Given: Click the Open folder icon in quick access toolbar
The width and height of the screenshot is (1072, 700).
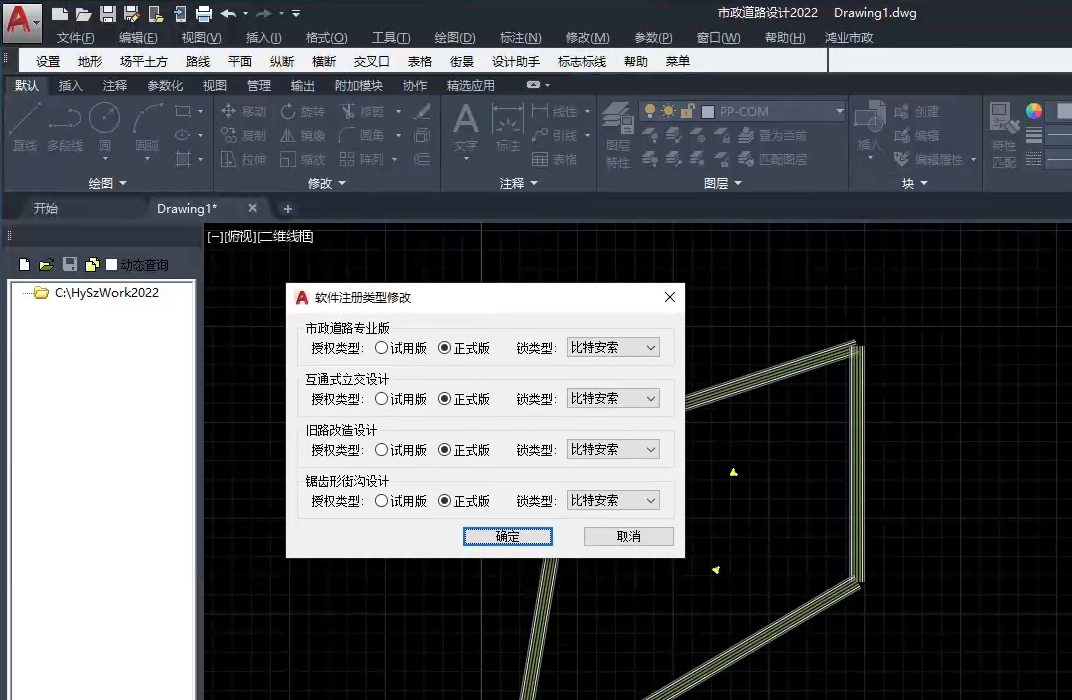Looking at the screenshot, I should point(83,13).
